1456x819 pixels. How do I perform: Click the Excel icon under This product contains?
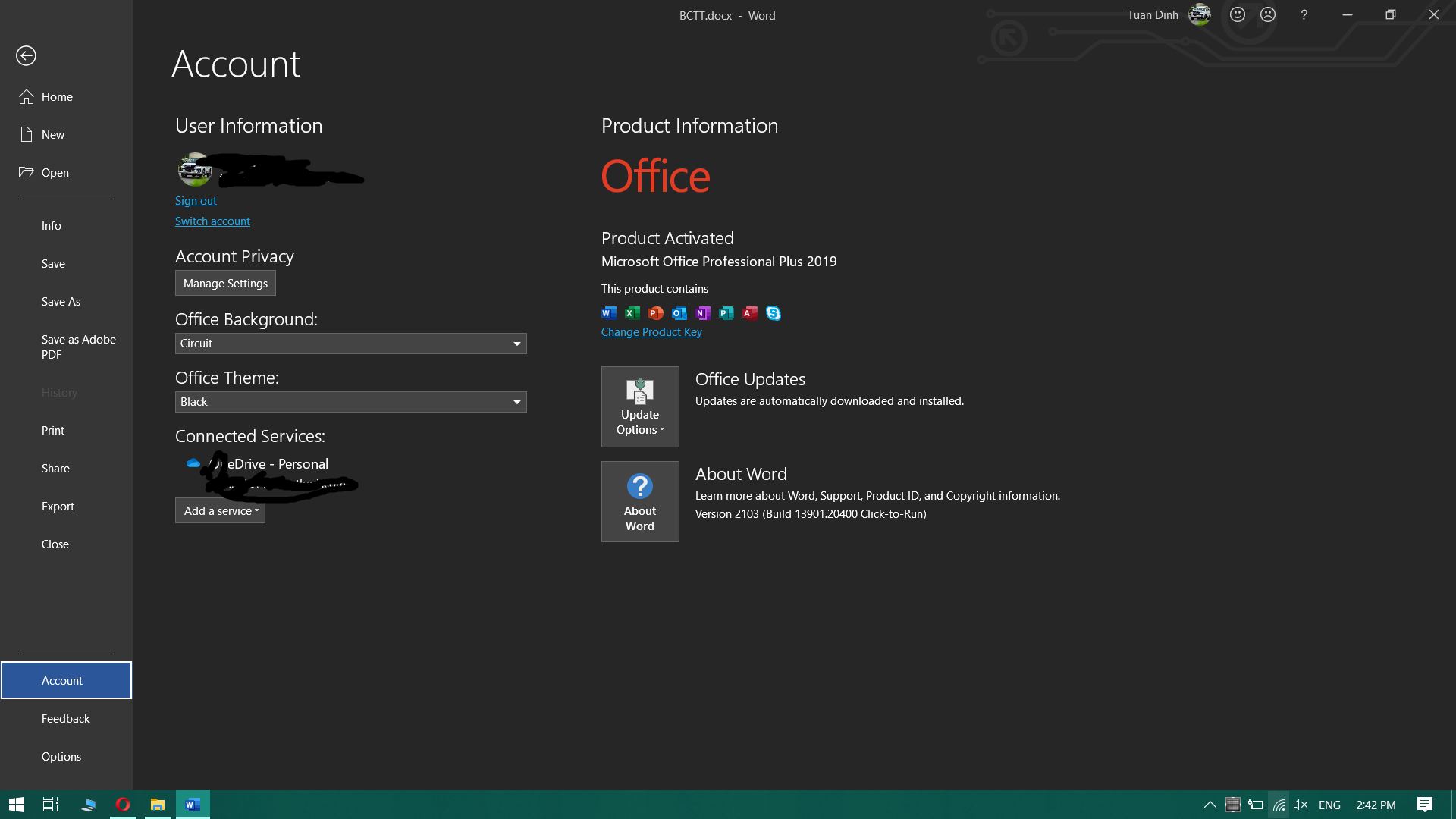tap(632, 312)
